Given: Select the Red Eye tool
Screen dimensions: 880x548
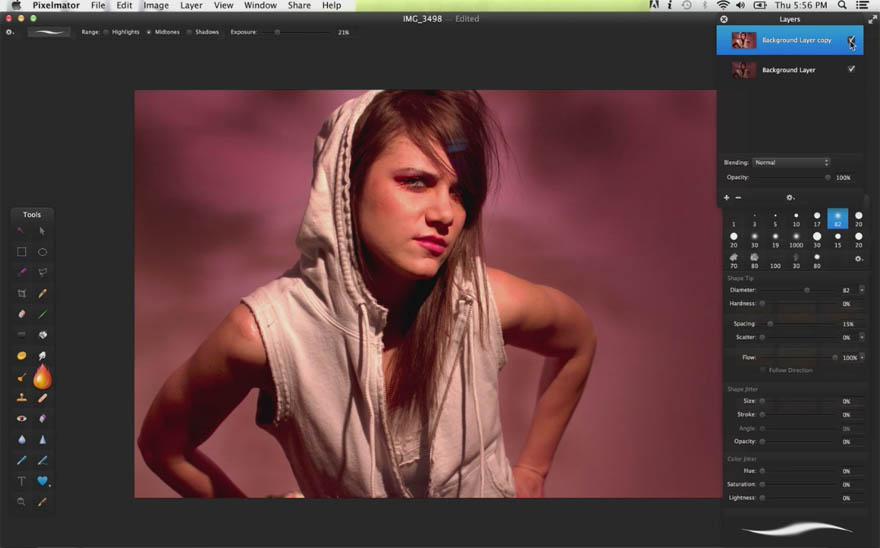Looking at the screenshot, I should coord(21,418).
